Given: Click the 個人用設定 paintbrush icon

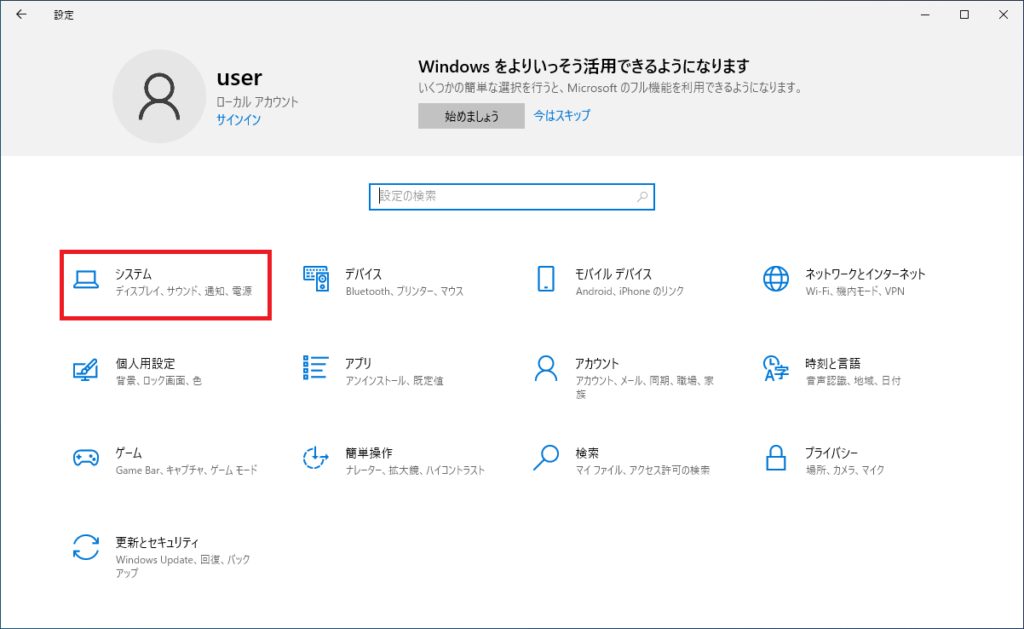Looking at the screenshot, I should pyautogui.click(x=86, y=369).
